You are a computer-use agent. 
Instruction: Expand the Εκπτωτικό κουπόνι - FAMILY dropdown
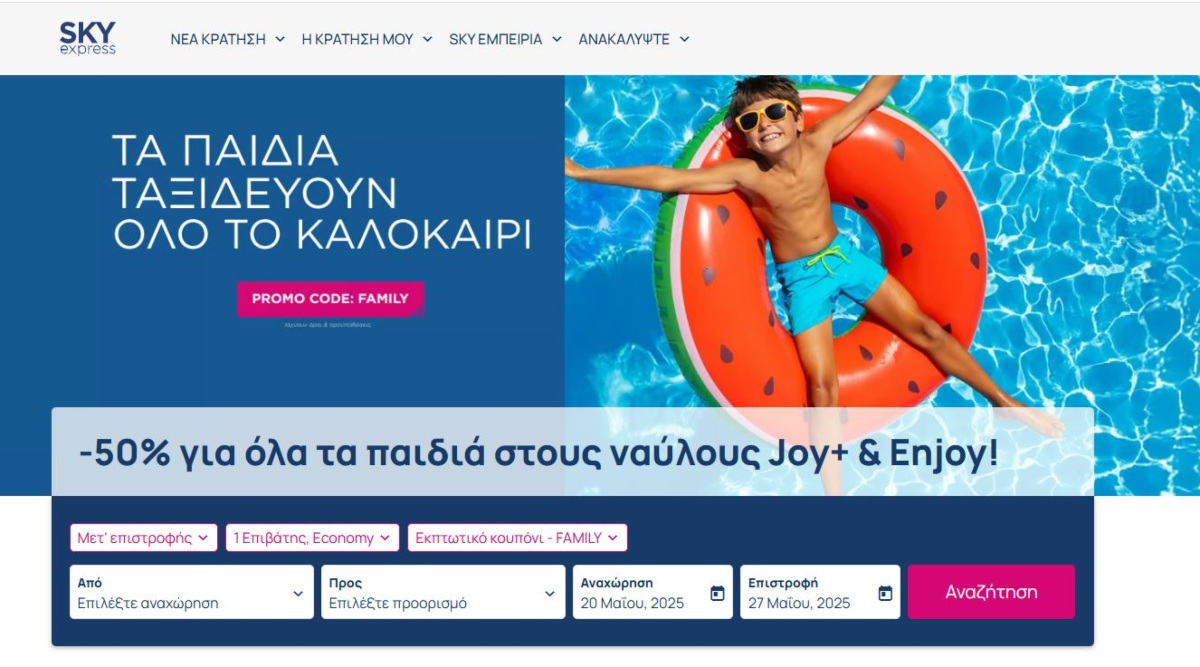517,538
